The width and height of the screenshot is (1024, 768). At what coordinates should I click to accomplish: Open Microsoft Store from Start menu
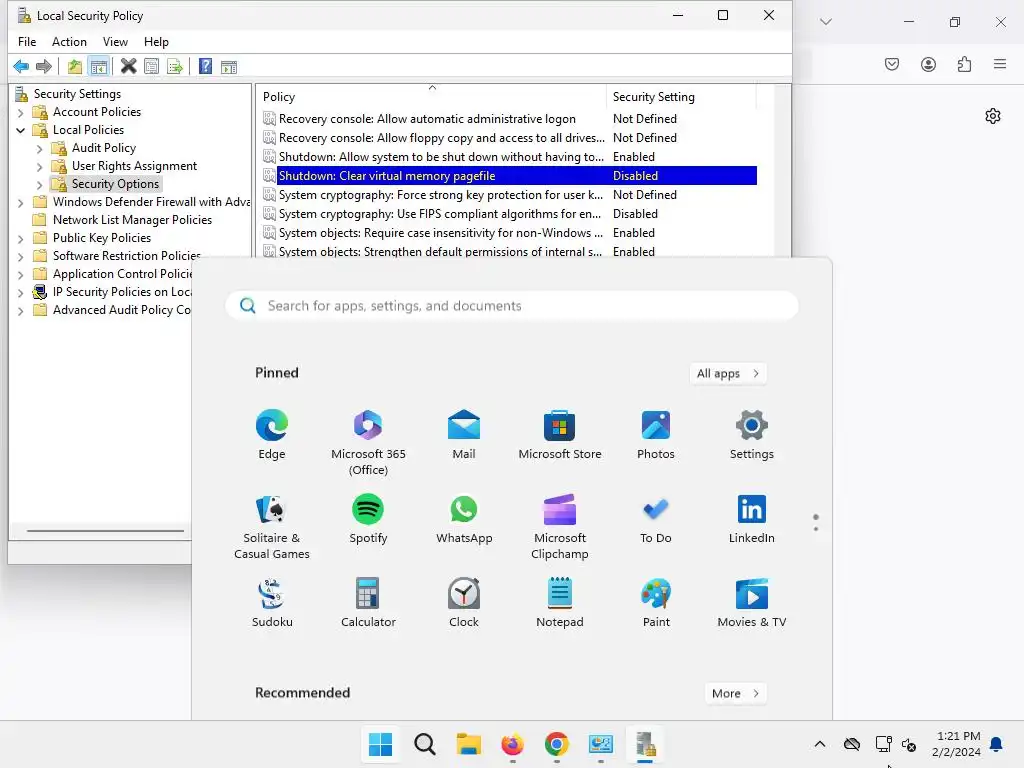[x=560, y=434]
